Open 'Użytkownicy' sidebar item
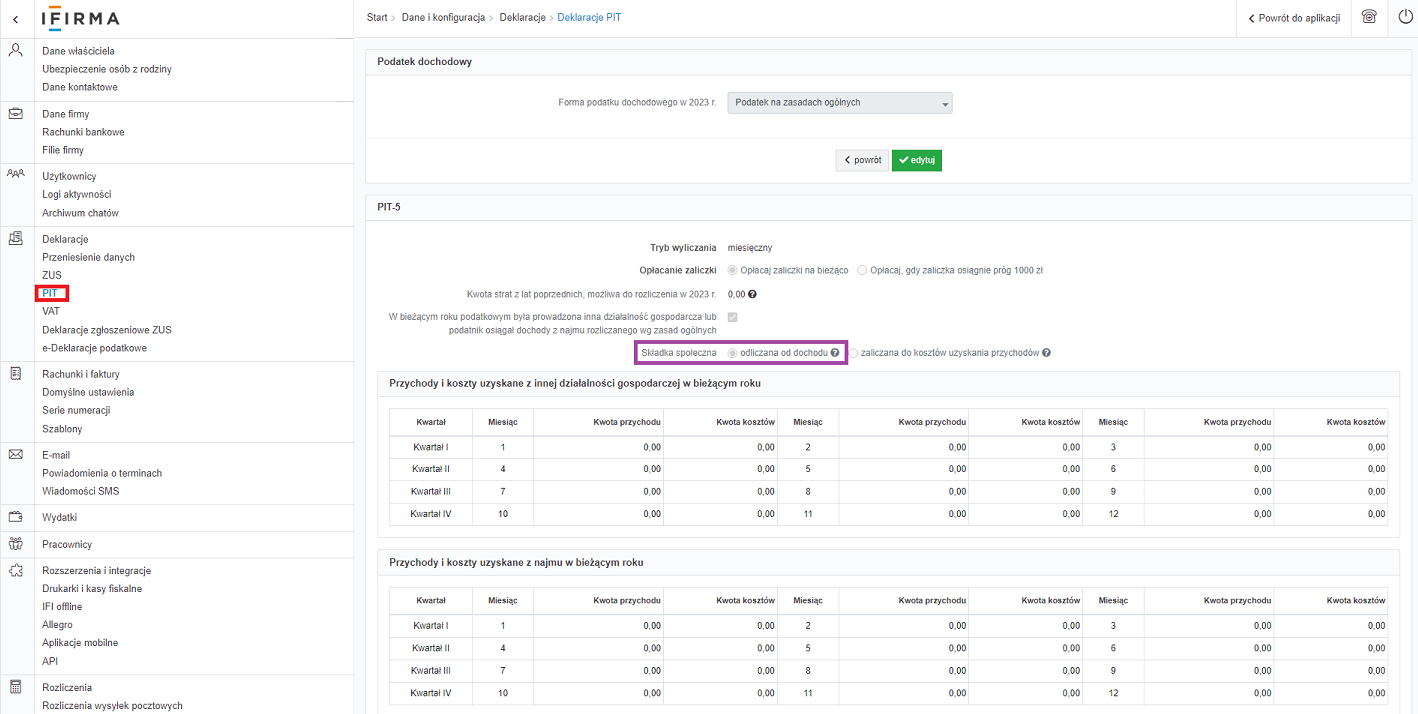1418x714 pixels. pyautogui.click(x=69, y=177)
